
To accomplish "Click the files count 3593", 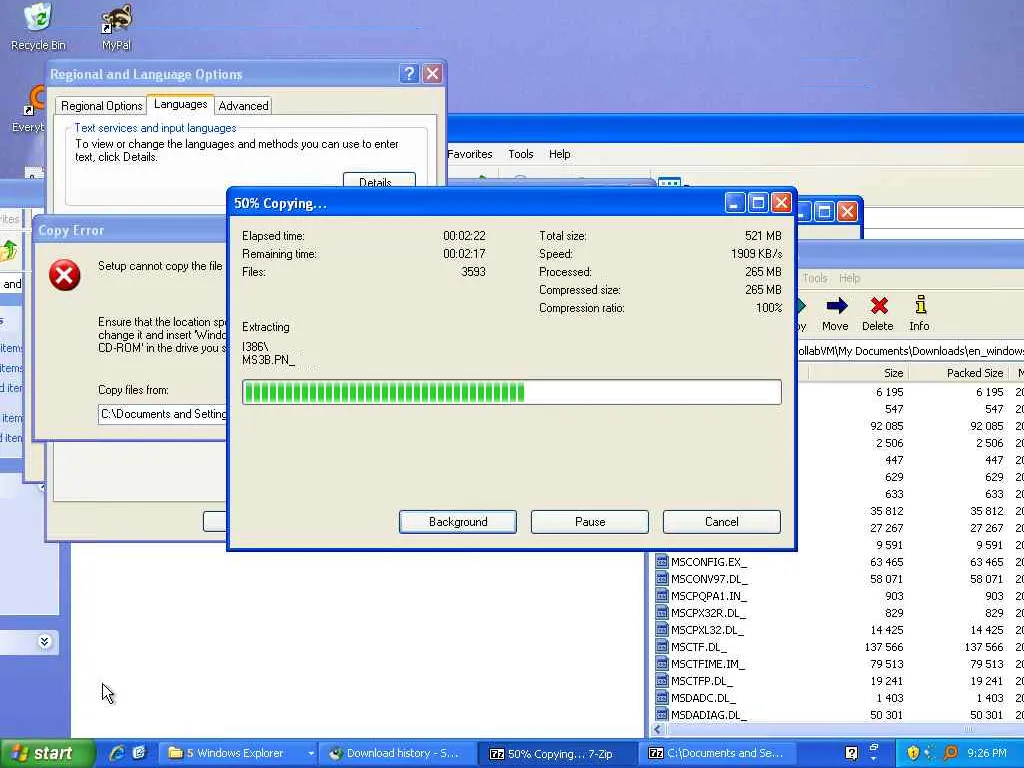I will coord(473,272).
